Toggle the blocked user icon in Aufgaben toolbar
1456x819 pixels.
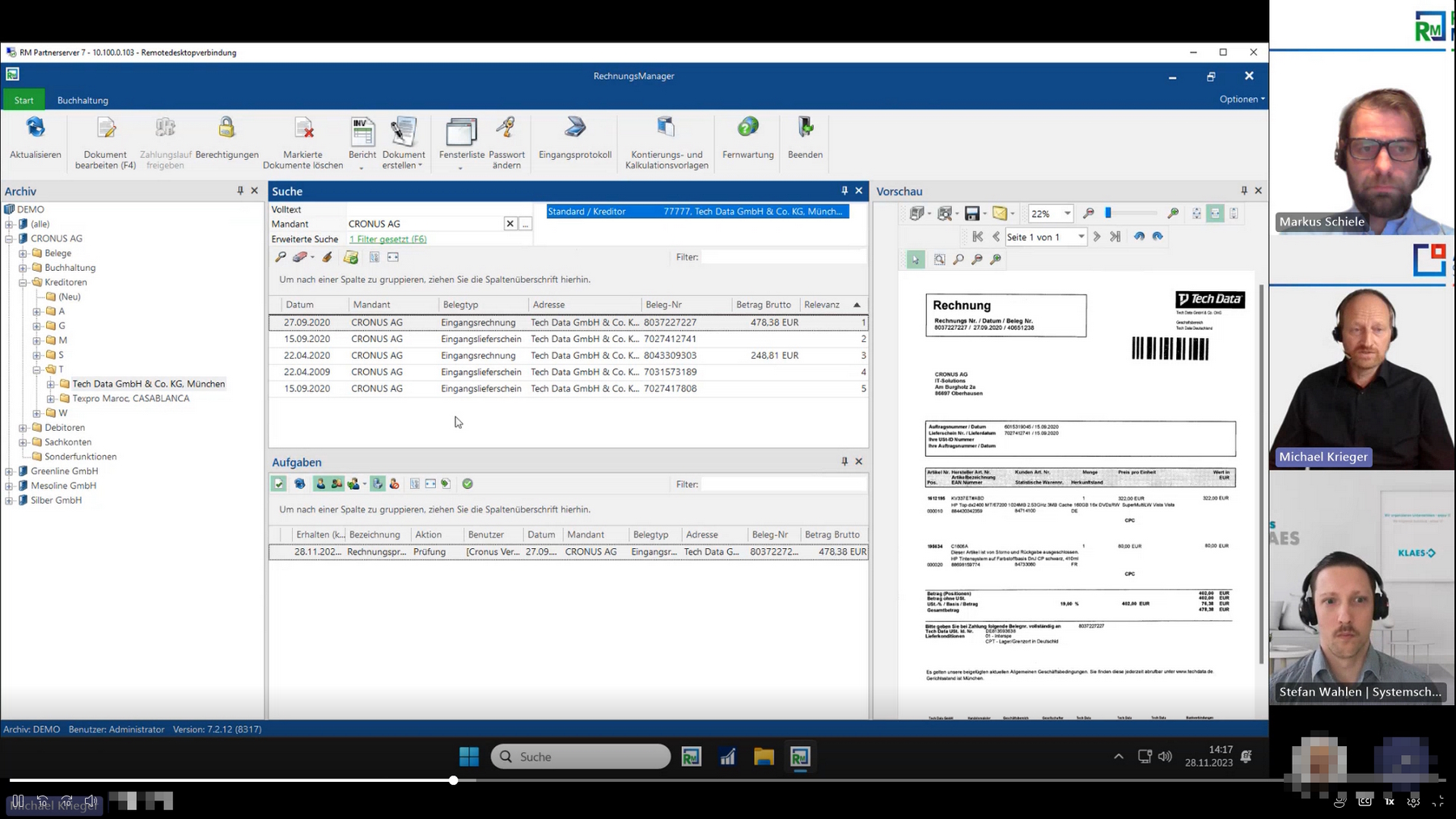click(x=394, y=483)
